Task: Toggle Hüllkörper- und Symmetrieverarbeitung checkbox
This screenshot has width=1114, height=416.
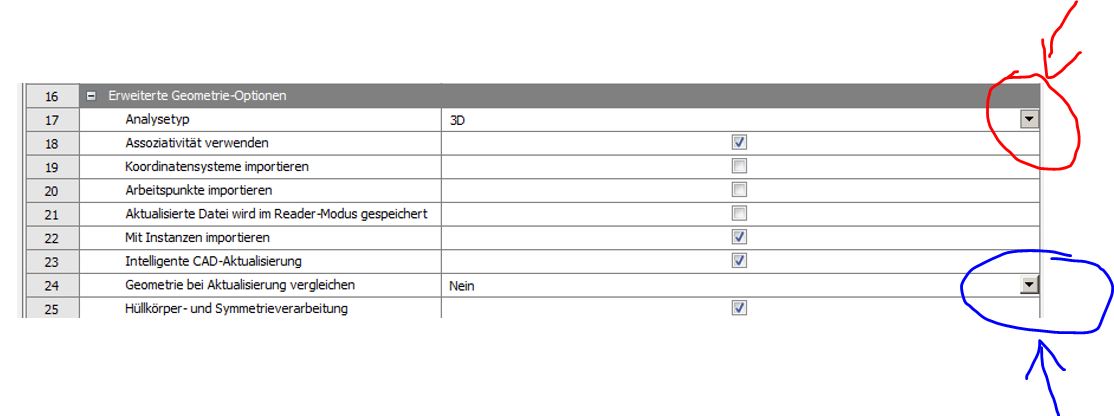Action: [739, 308]
